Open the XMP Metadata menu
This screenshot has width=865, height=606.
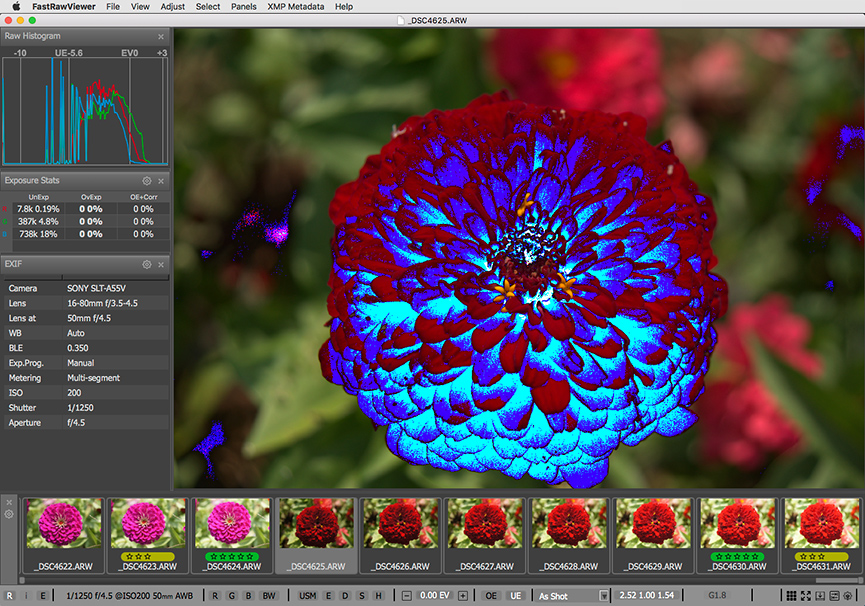coord(298,6)
